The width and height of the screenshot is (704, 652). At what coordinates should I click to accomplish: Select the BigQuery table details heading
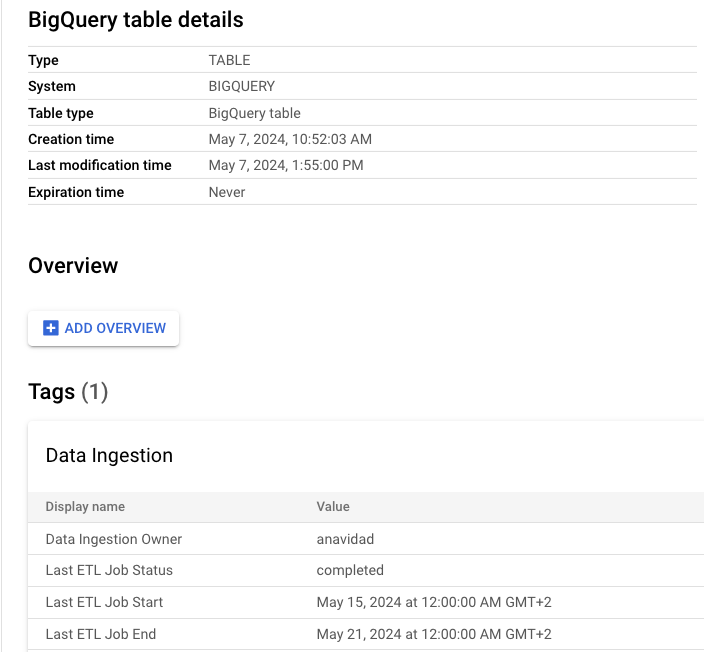[136, 19]
